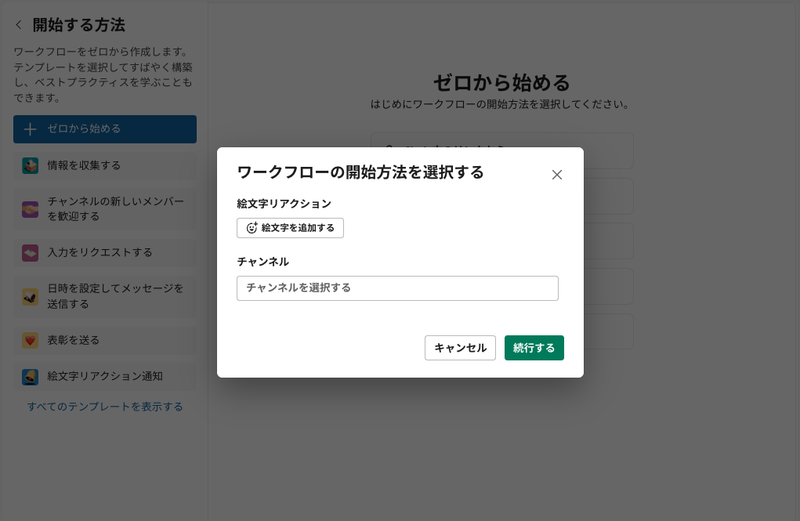Select ゼロから始める in the sidebar
The width and height of the screenshot is (800, 521).
[105, 129]
